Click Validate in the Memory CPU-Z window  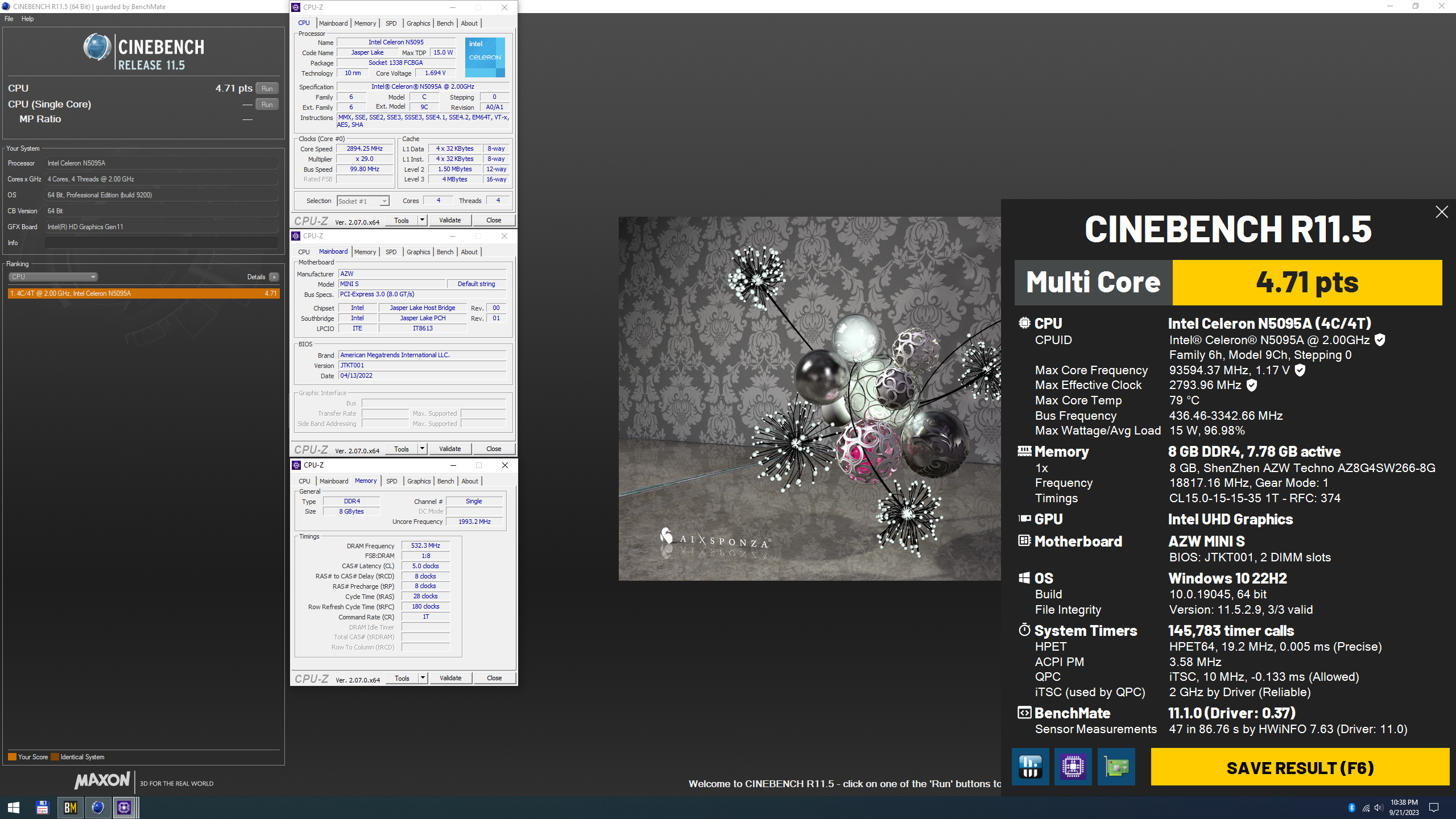click(450, 678)
